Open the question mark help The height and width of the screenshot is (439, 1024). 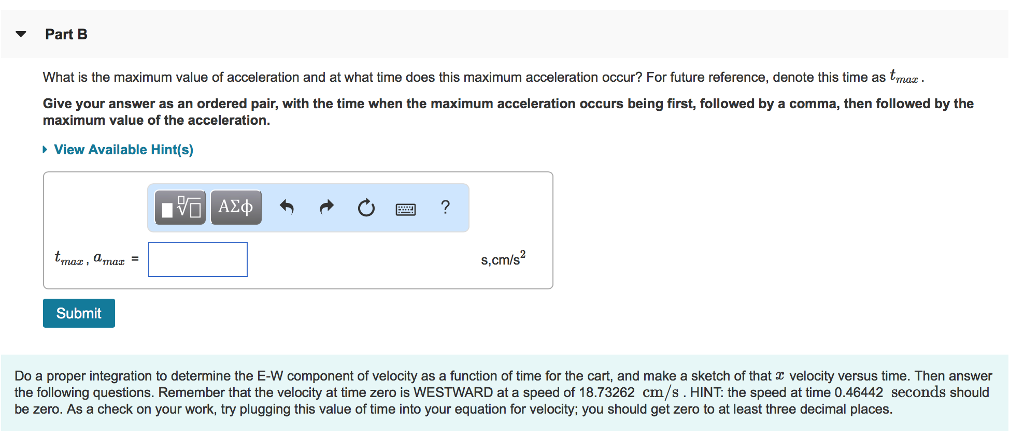(445, 208)
